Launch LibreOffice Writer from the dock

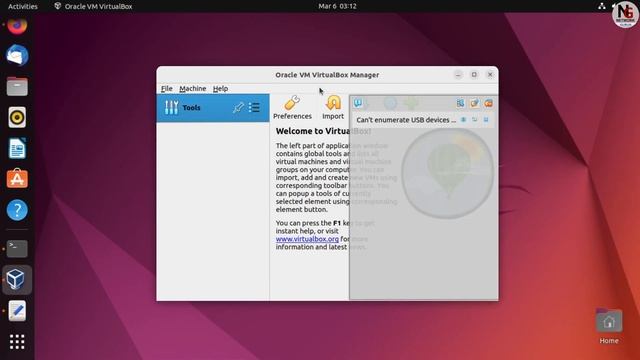[17, 148]
